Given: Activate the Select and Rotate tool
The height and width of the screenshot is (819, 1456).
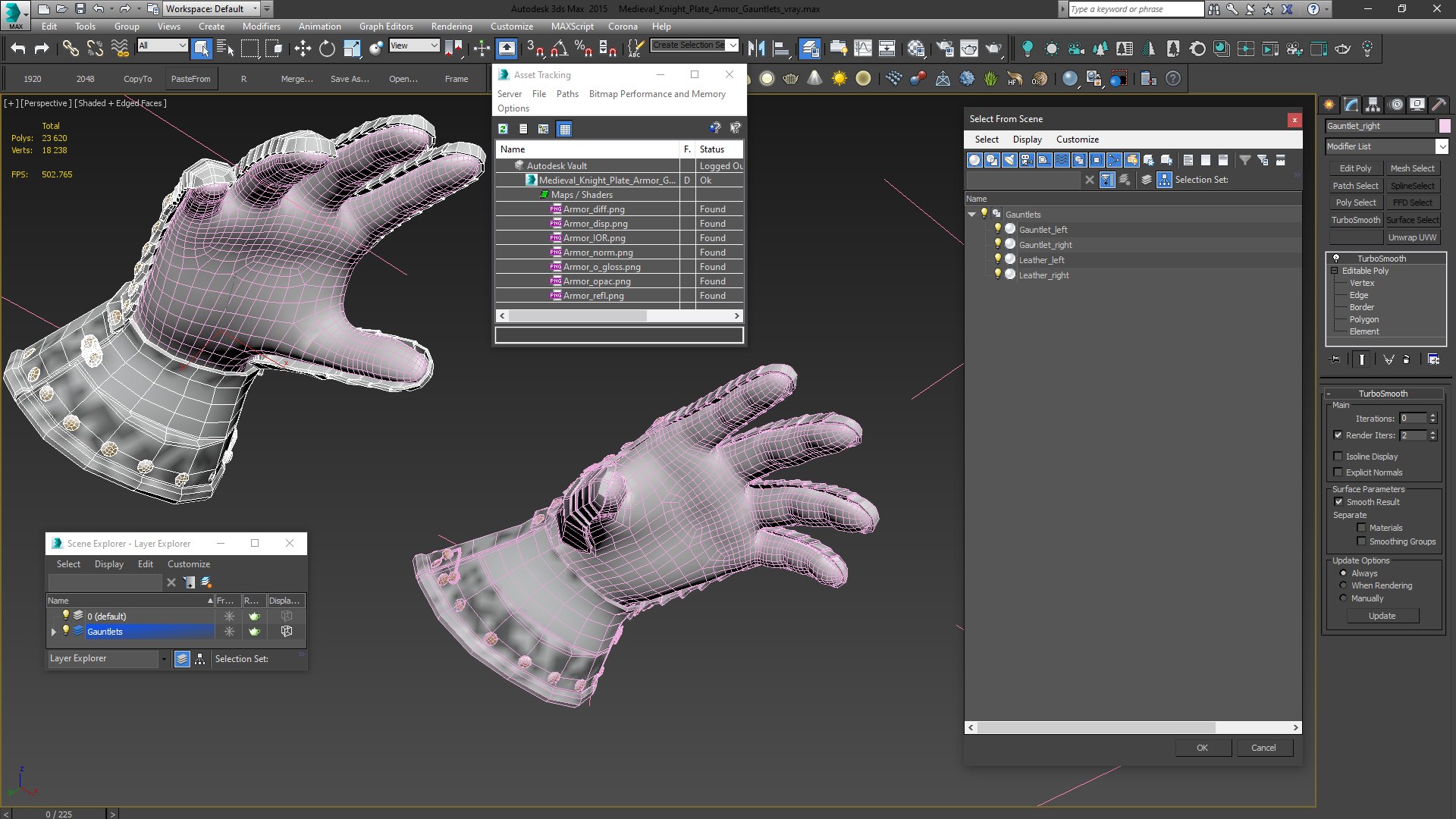Looking at the screenshot, I should point(327,49).
